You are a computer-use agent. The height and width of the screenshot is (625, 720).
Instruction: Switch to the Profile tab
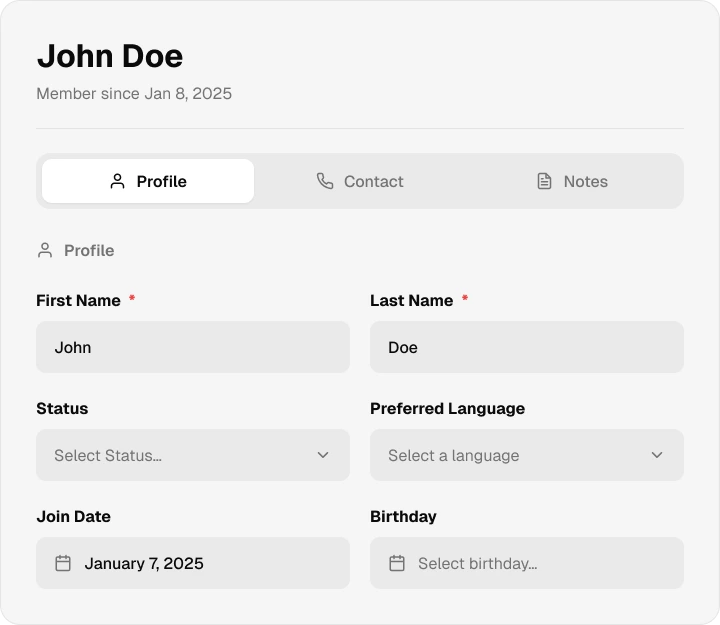148,181
